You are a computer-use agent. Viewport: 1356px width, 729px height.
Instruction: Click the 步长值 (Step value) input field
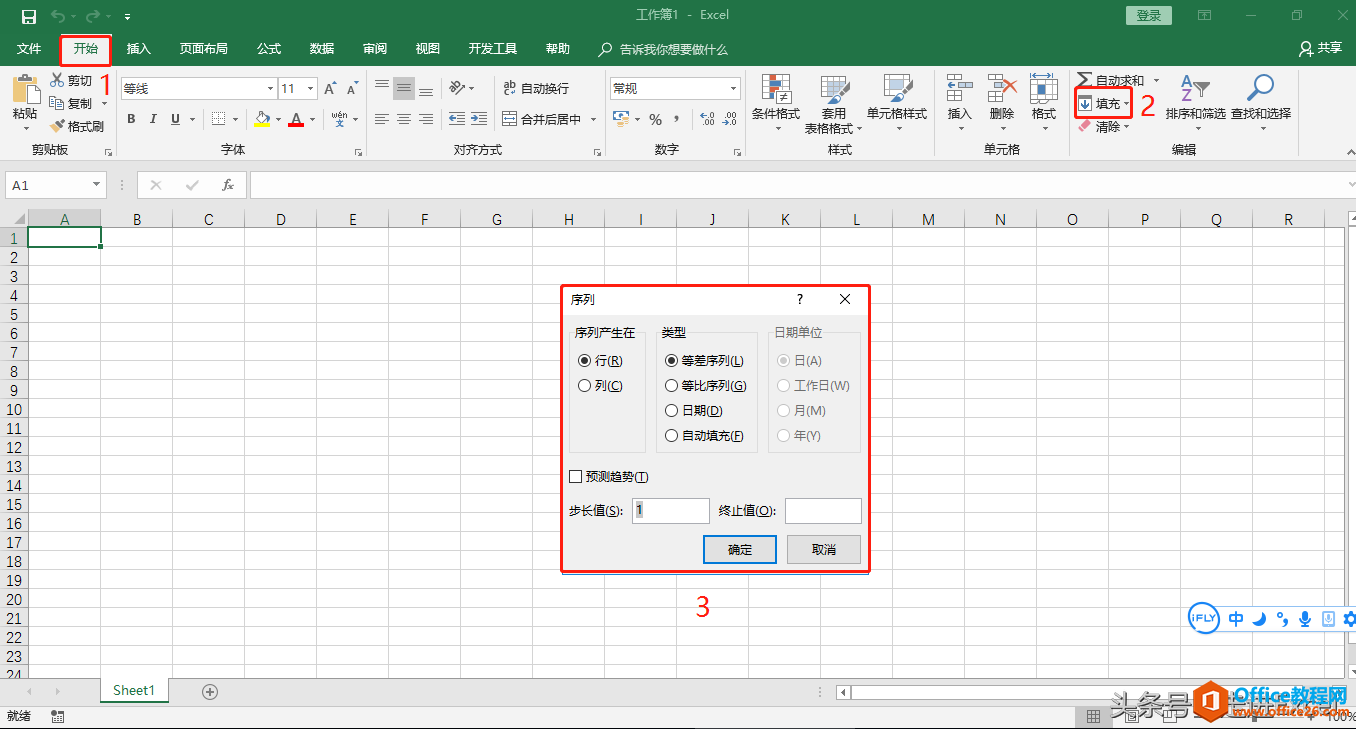click(671, 510)
